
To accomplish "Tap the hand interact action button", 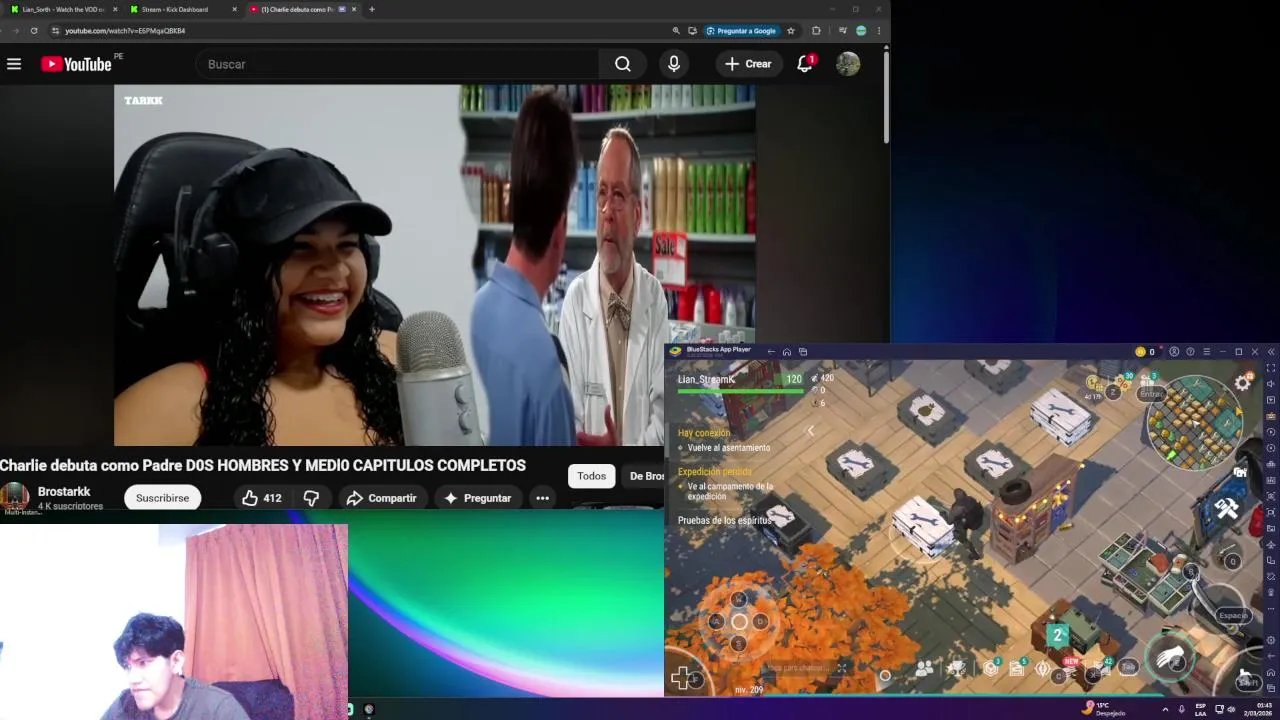I will pyautogui.click(x=1171, y=658).
